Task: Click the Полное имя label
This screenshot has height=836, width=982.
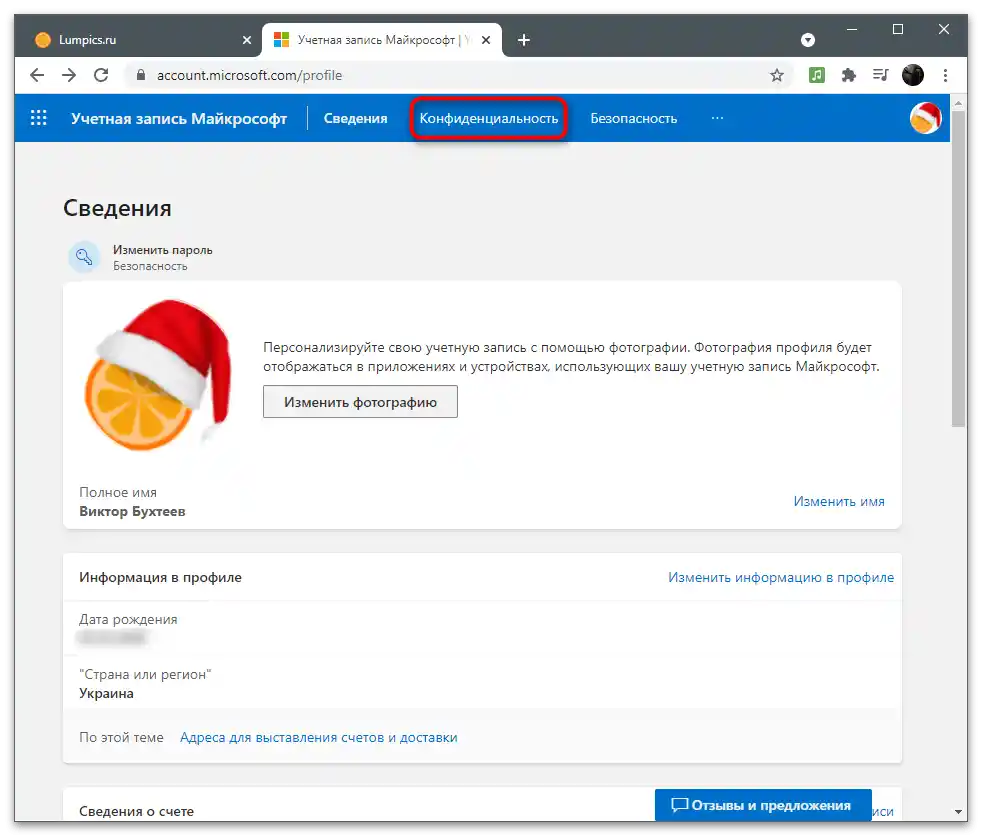Action: coord(118,492)
